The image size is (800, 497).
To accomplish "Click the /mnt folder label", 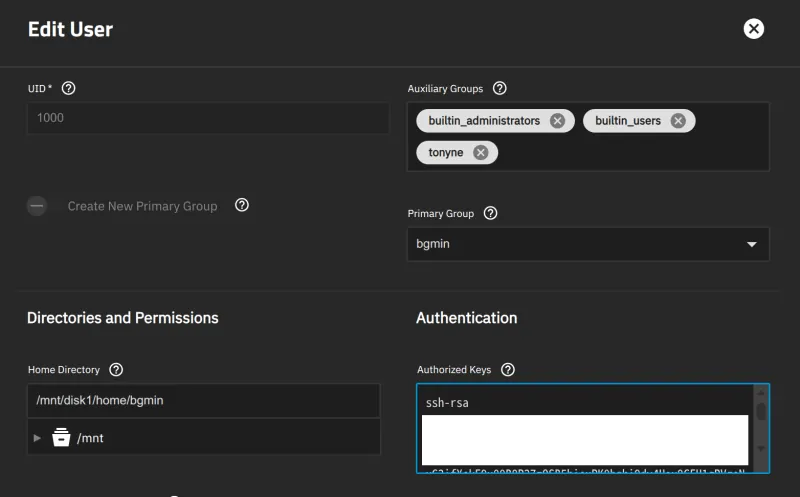I will click(x=90, y=438).
